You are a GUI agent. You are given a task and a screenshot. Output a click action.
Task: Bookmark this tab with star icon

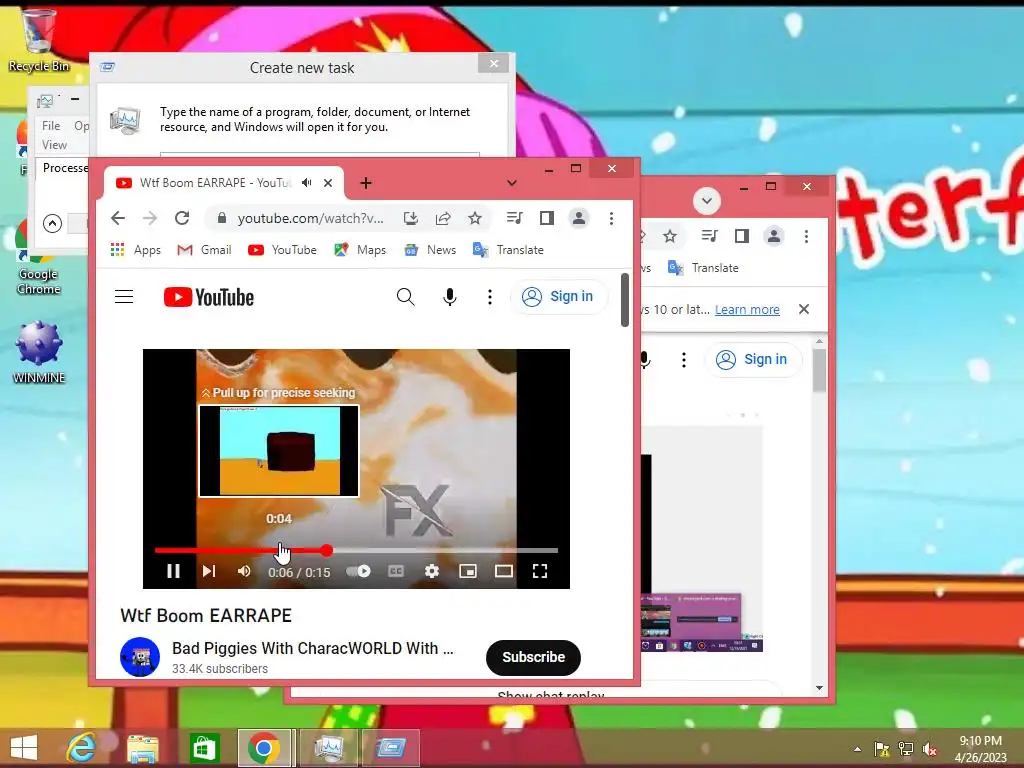click(x=475, y=218)
